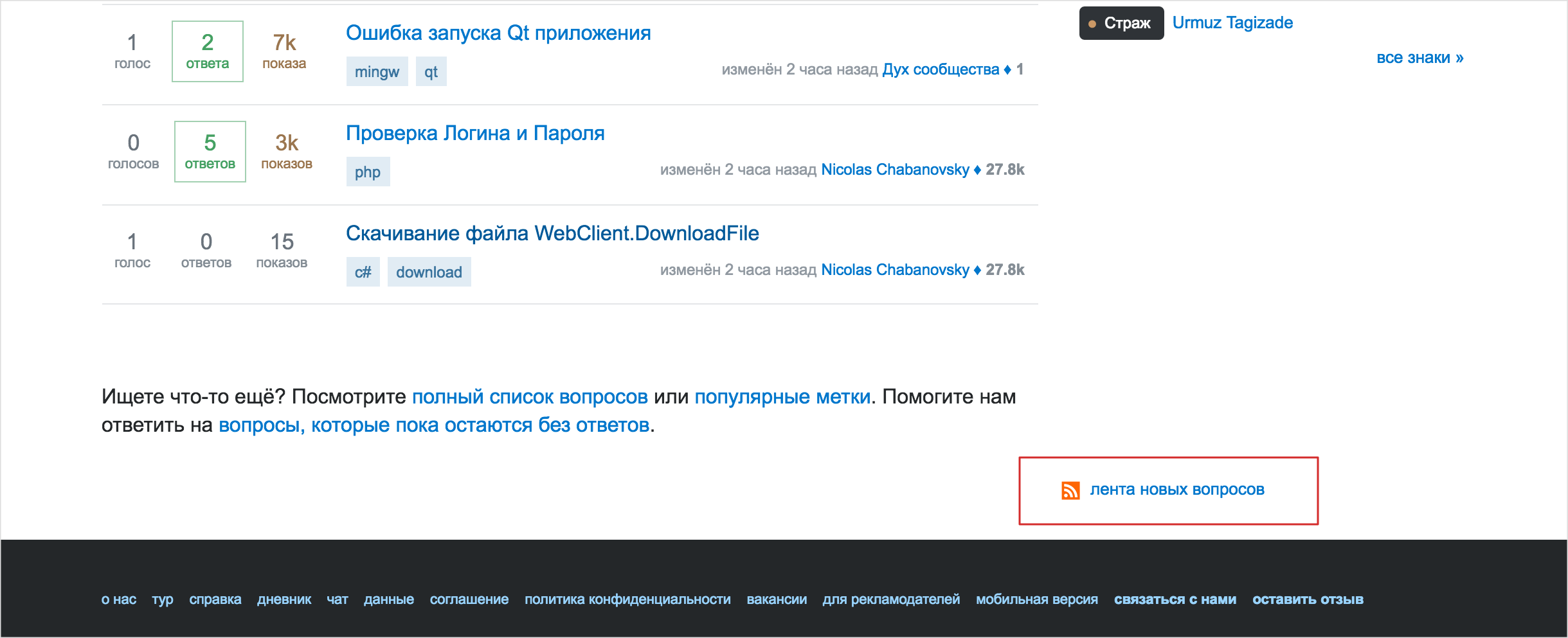The image size is (1568, 638).
Task: Select the download tag
Action: [429, 272]
